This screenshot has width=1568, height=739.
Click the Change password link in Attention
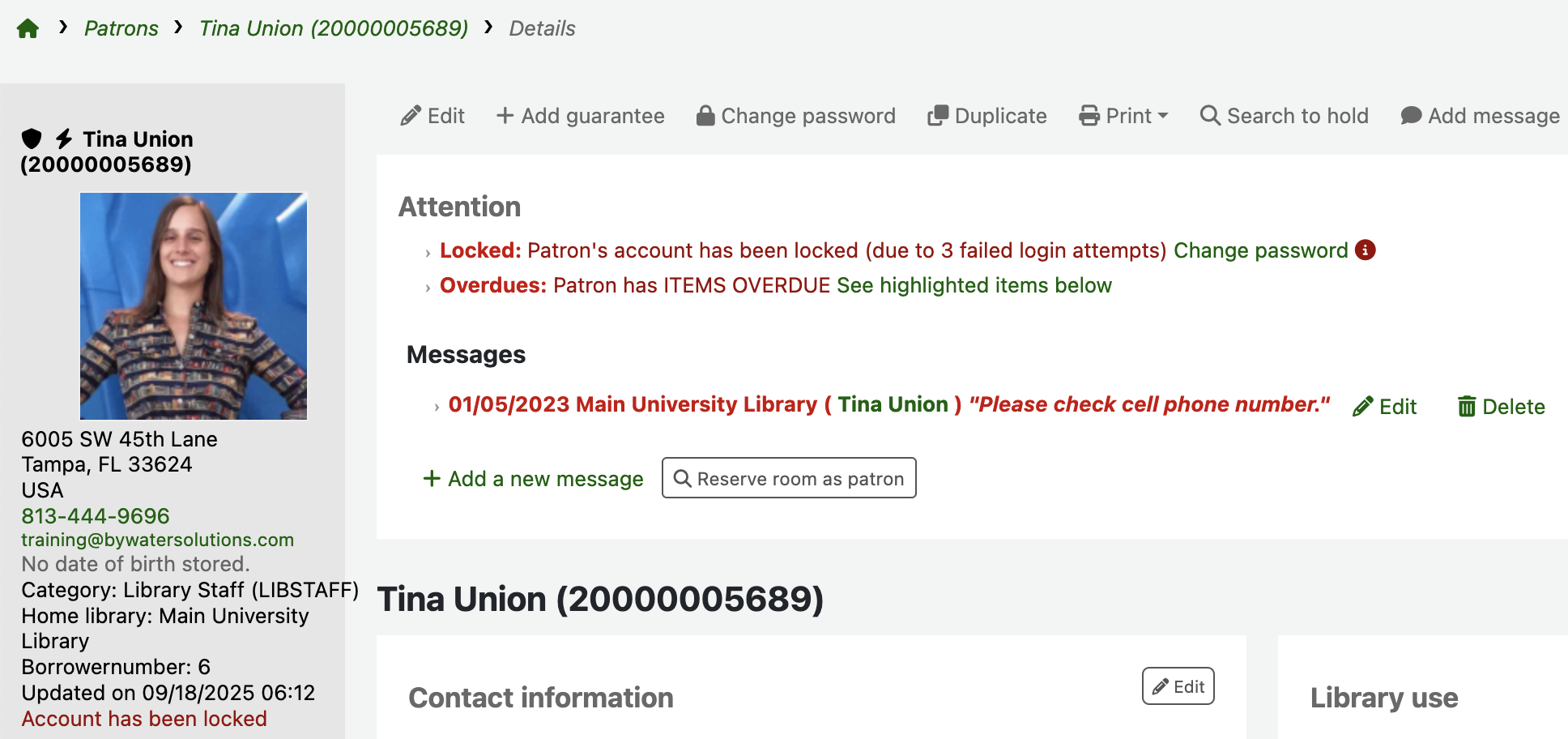point(1260,250)
